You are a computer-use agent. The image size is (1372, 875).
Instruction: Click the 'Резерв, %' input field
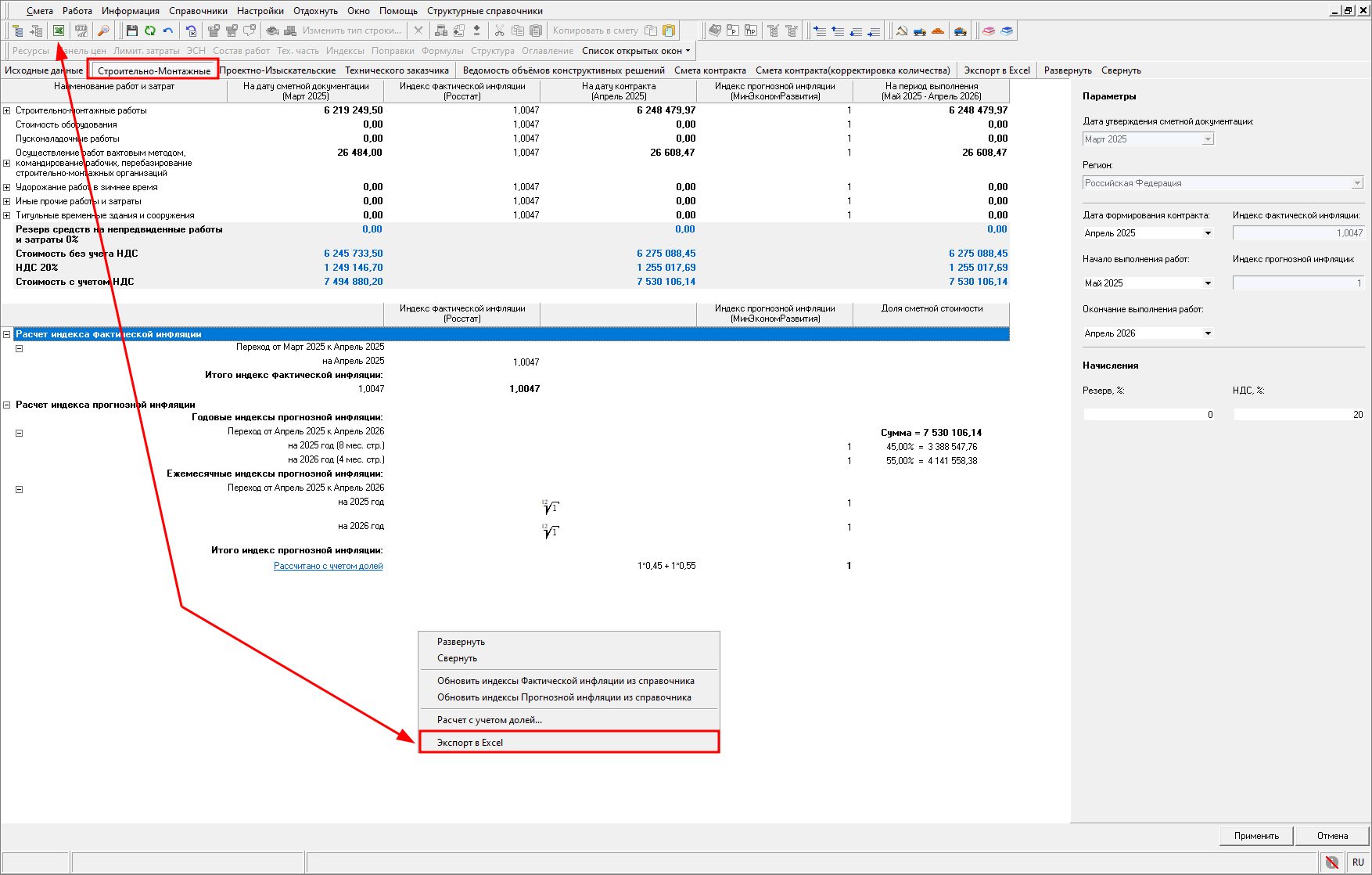point(1148,415)
